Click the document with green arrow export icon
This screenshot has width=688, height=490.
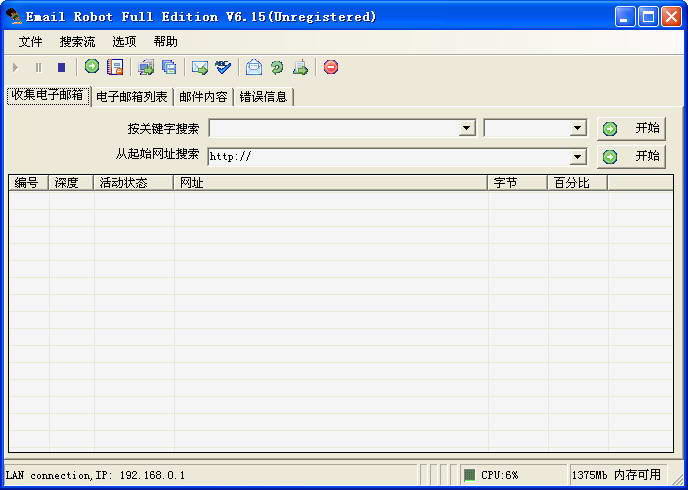pos(301,68)
